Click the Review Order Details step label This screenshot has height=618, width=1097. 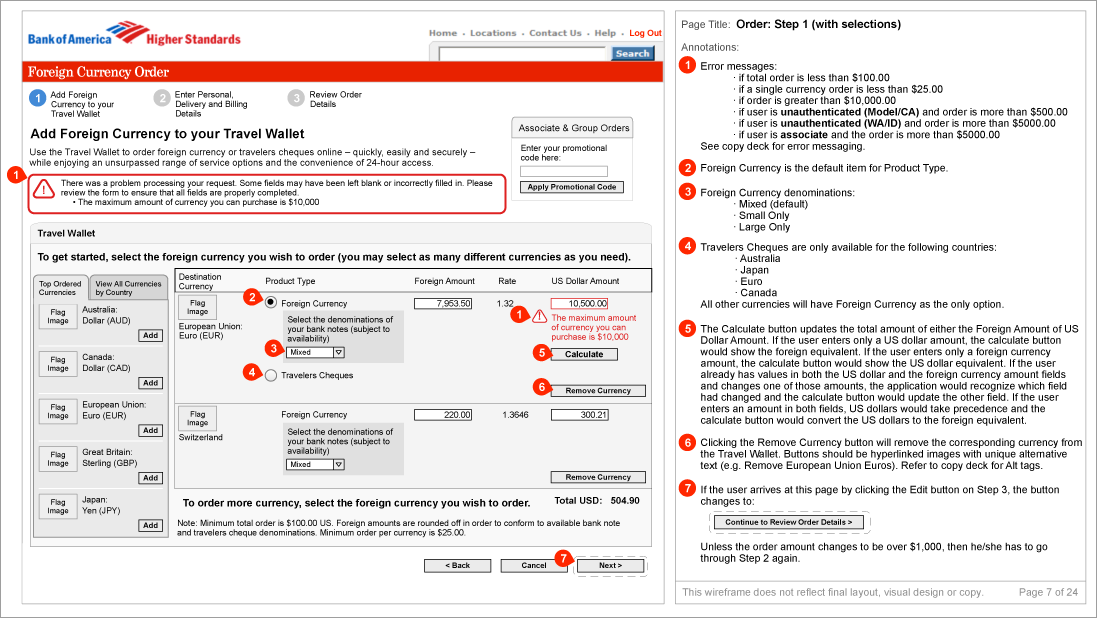point(336,99)
